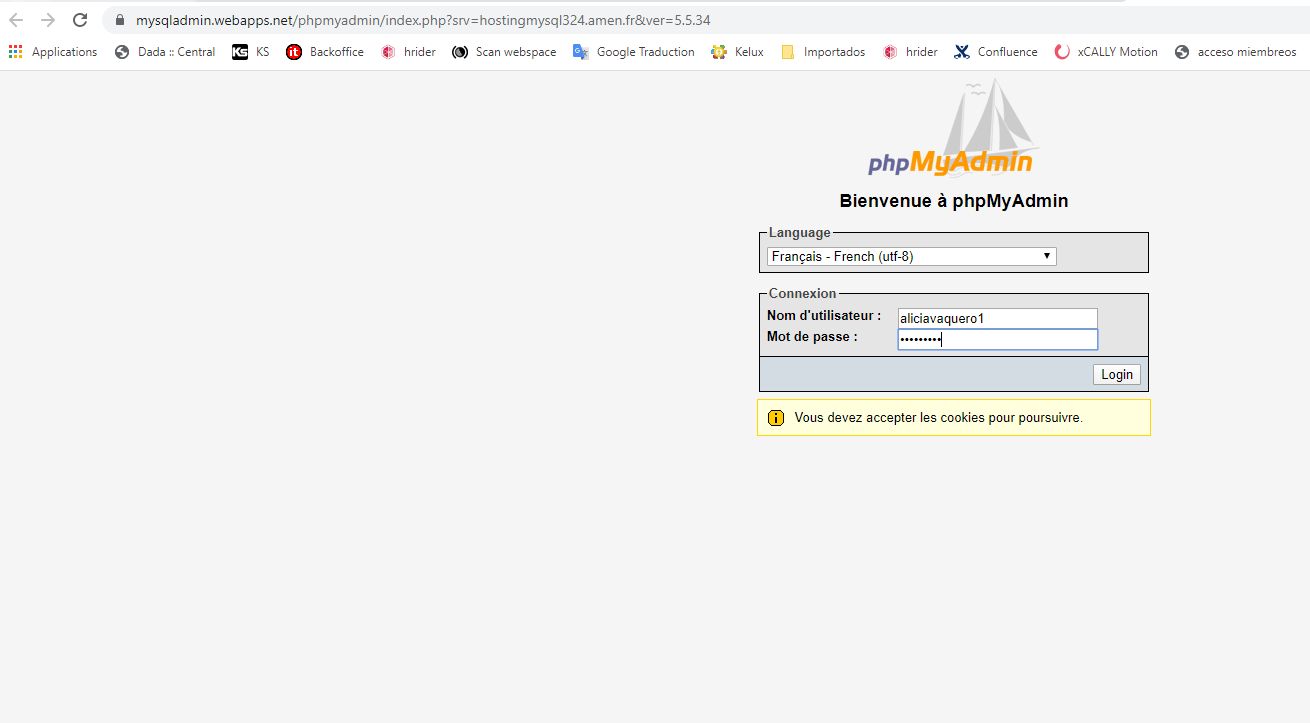Open the Backoffice bookmark

[x=325, y=52]
